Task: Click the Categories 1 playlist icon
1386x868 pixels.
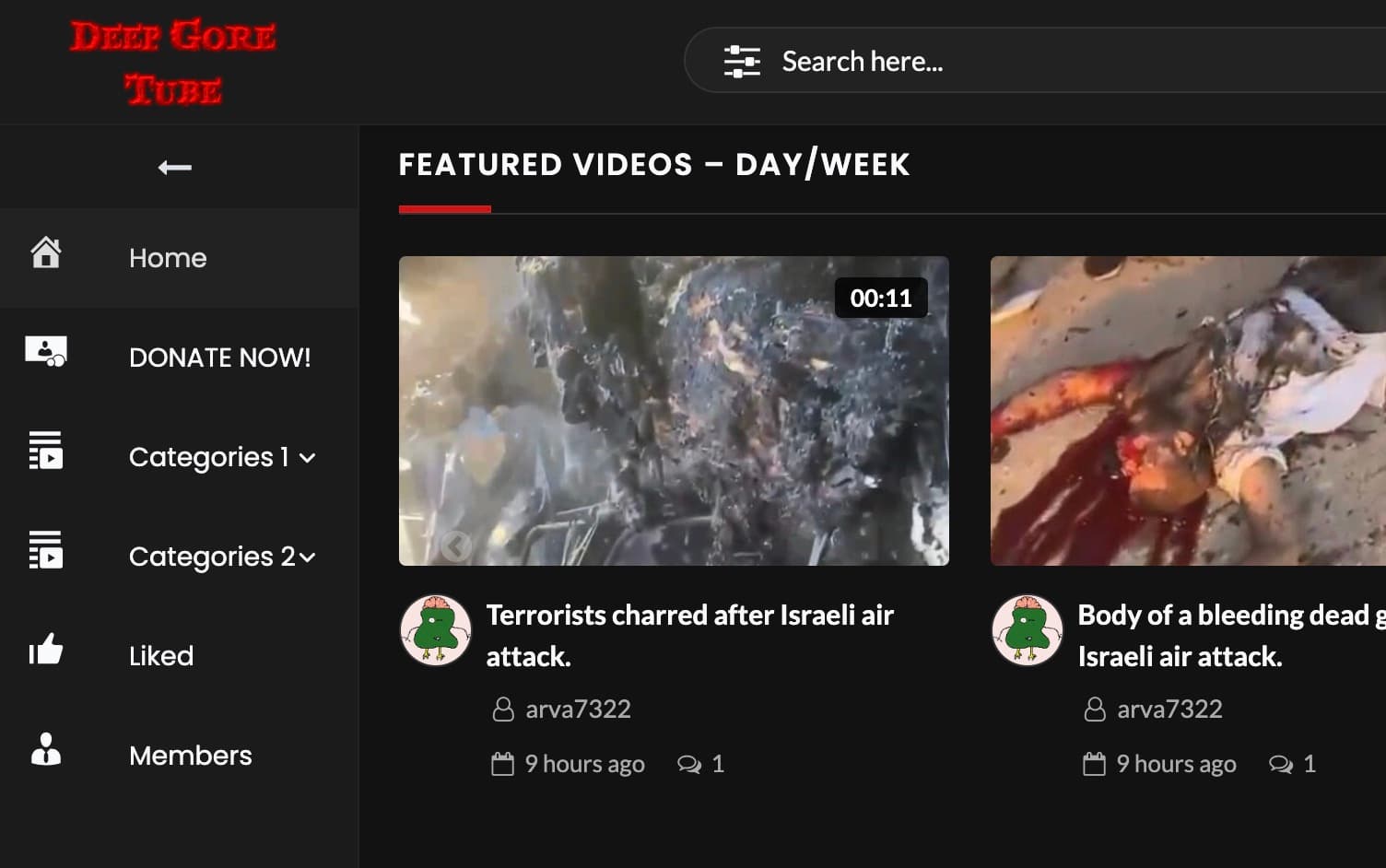Action: pyautogui.click(x=46, y=451)
